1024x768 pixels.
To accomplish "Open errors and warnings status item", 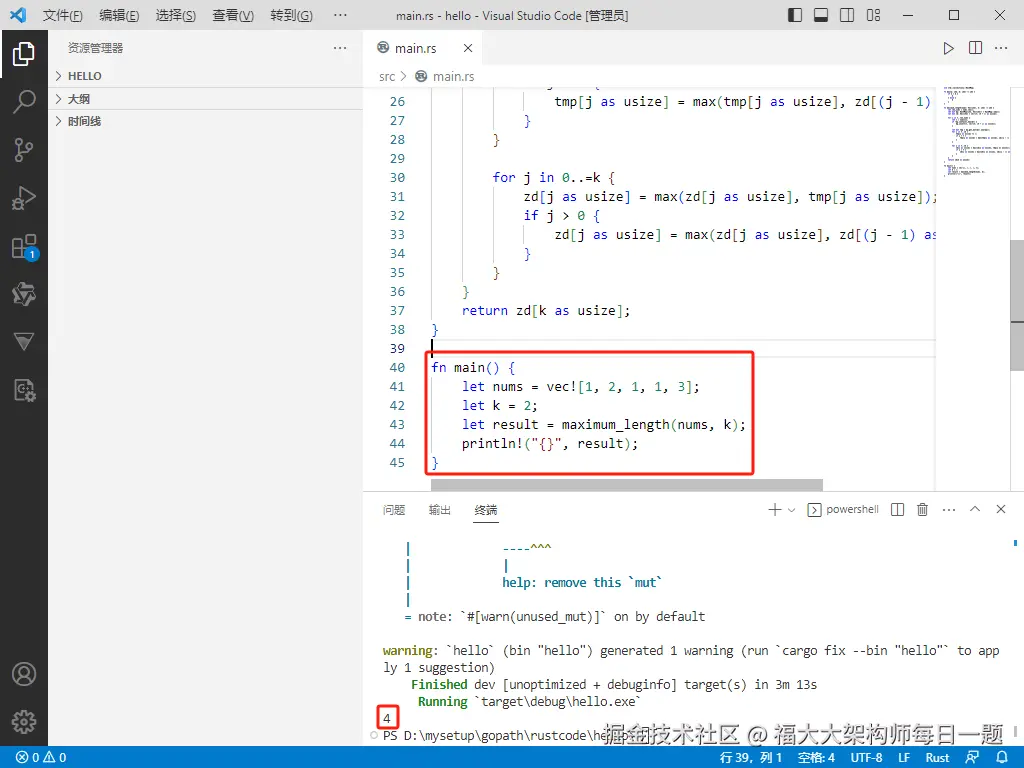I will click(40, 758).
